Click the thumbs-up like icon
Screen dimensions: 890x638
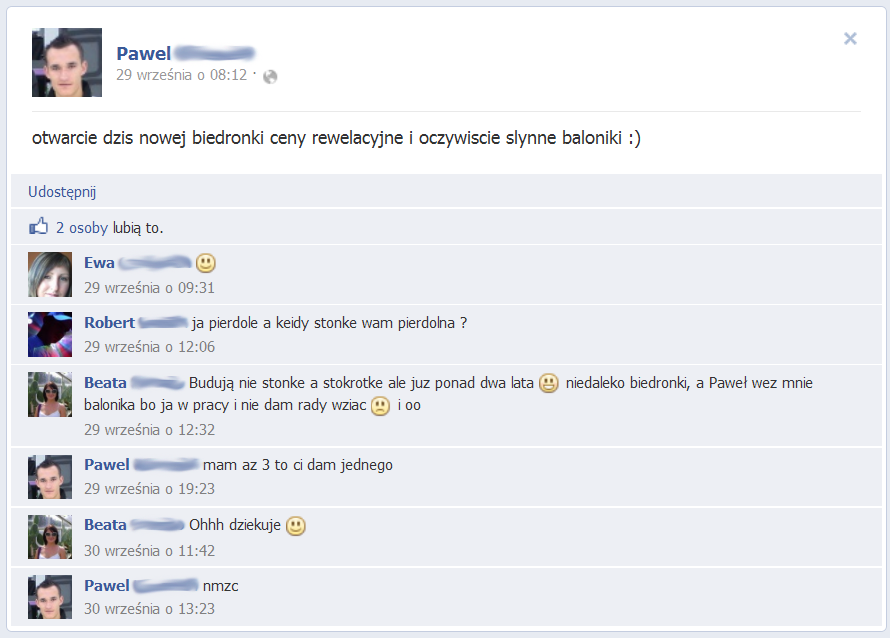pos(39,226)
